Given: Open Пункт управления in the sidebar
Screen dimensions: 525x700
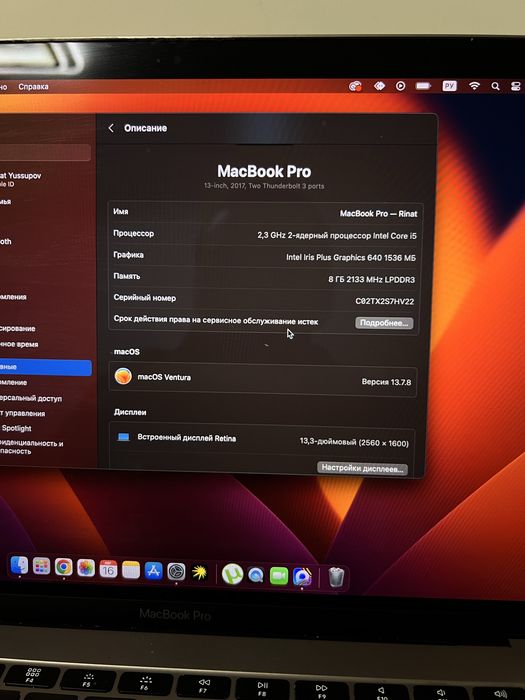Looking at the screenshot, I should pyautogui.click(x=22, y=413).
